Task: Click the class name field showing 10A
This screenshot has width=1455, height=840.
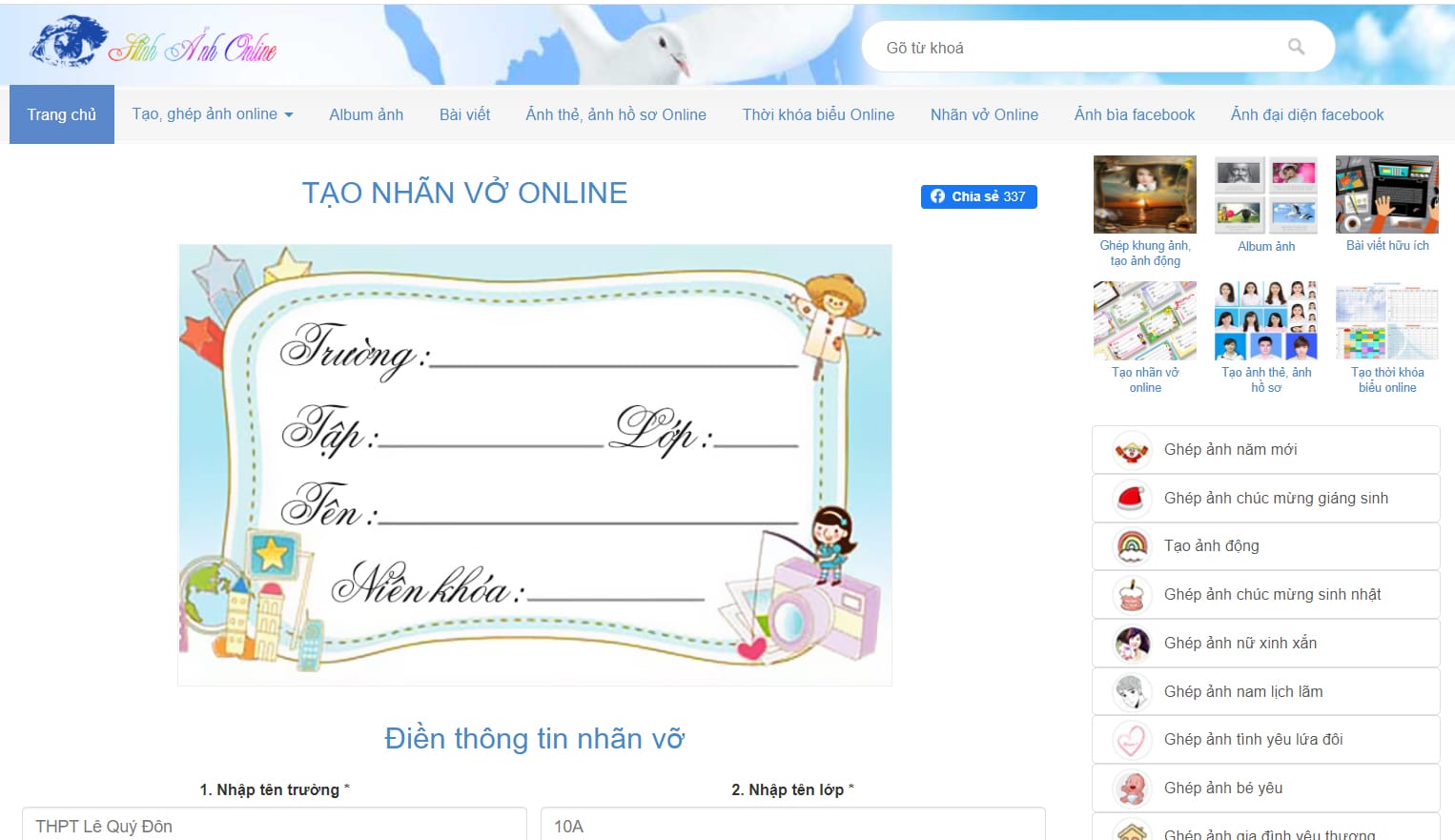Action: point(791,826)
